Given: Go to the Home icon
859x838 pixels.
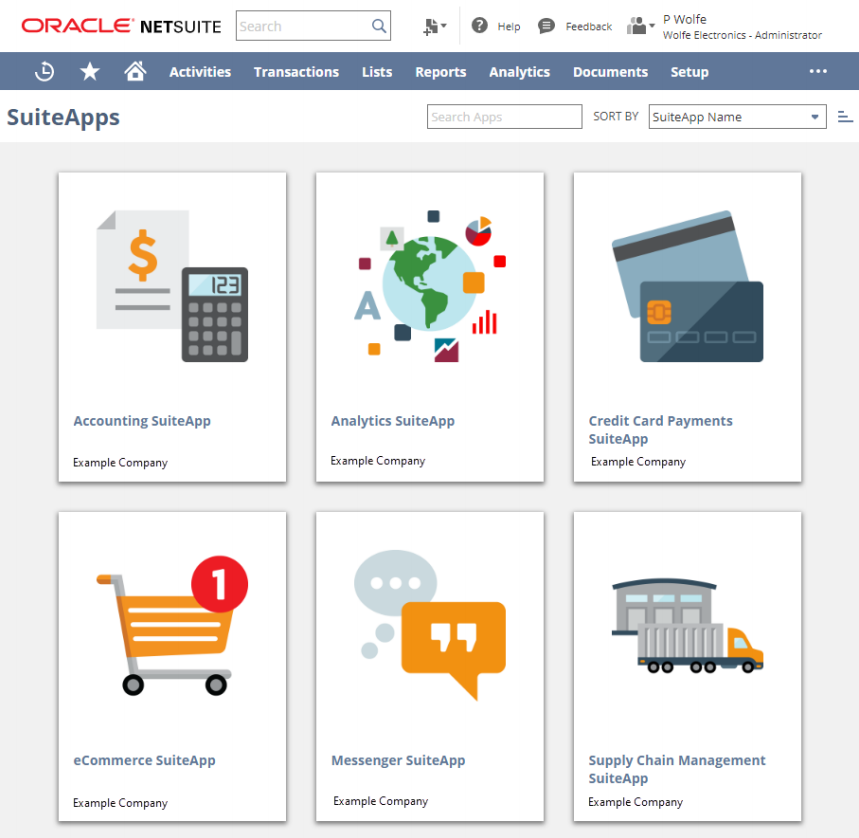Looking at the screenshot, I should click(135, 72).
